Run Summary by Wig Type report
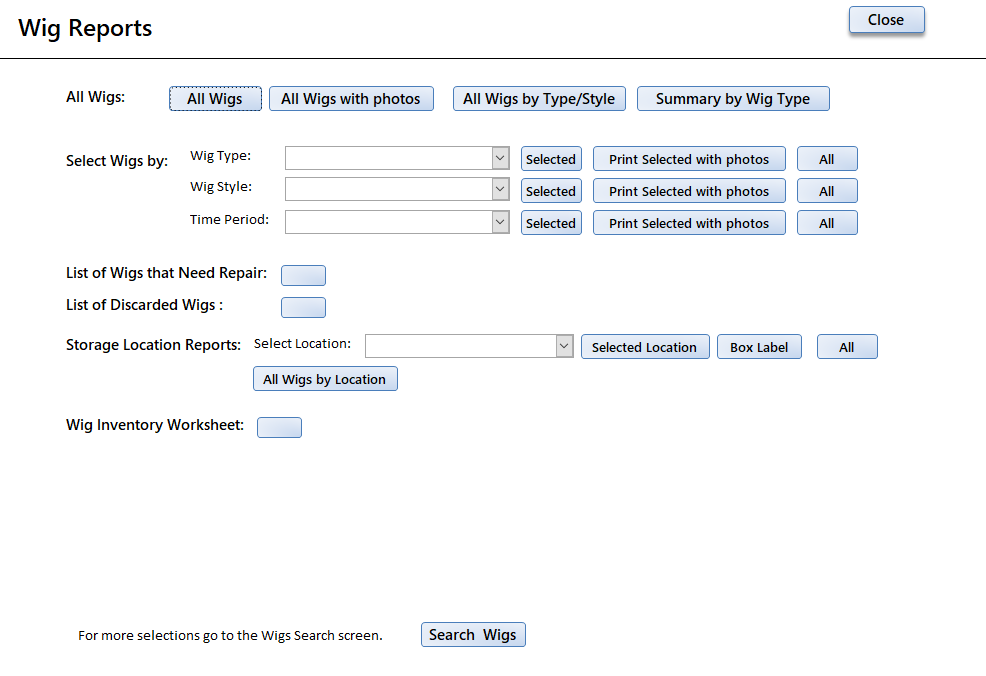This screenshot has width=986, height=676. click(733, 99)
